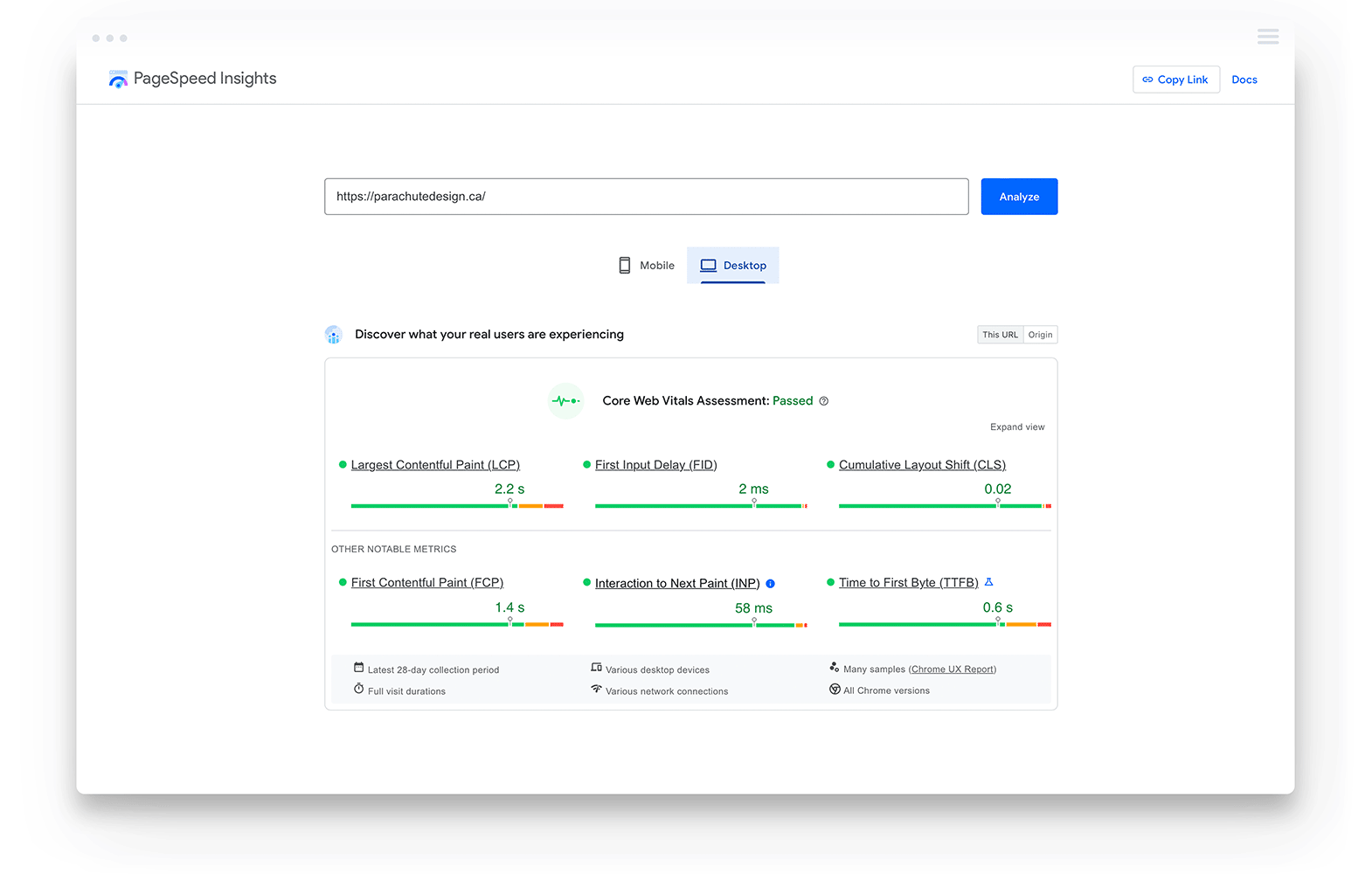Click the CLS distribution bar
1372x874 pixels.
(945, 506)
